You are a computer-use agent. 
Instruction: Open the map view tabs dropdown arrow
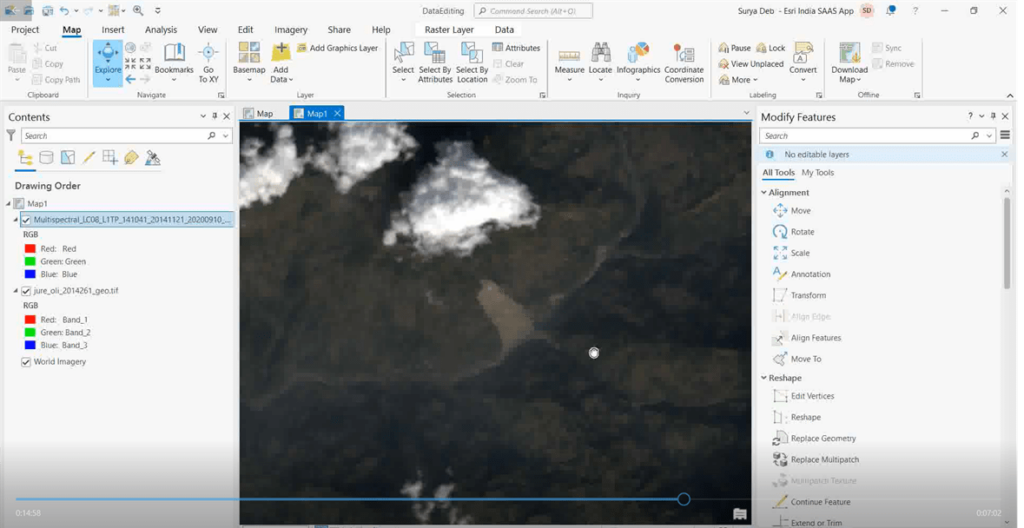click(746, 113)
